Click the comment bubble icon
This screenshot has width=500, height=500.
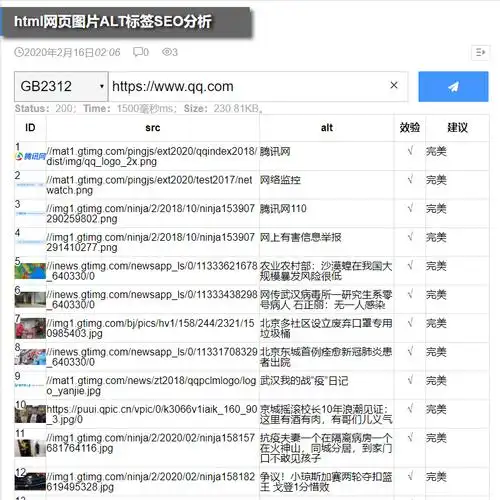138,52
